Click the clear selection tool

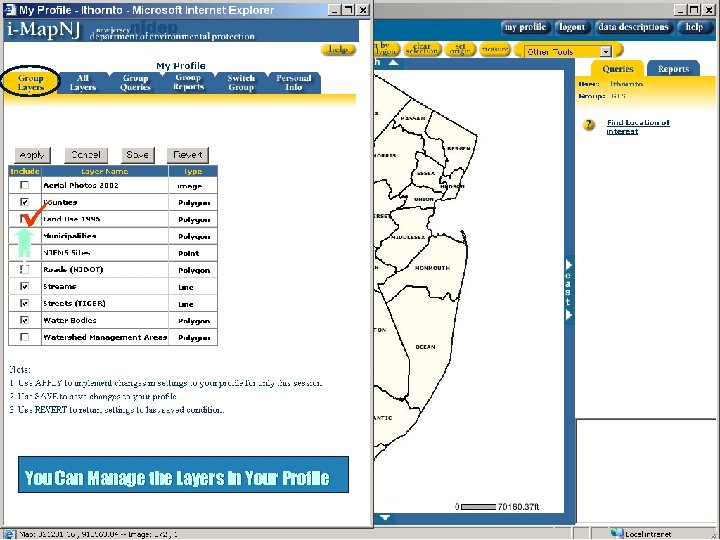(422, 49)
